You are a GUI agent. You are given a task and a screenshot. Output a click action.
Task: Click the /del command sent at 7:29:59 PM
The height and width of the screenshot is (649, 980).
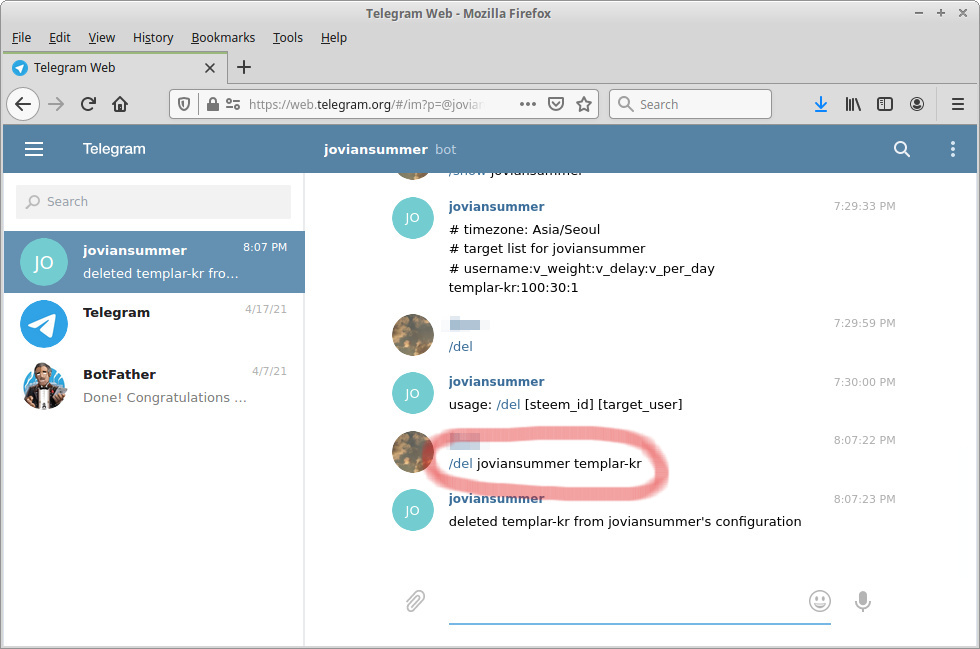coord(461,346)
